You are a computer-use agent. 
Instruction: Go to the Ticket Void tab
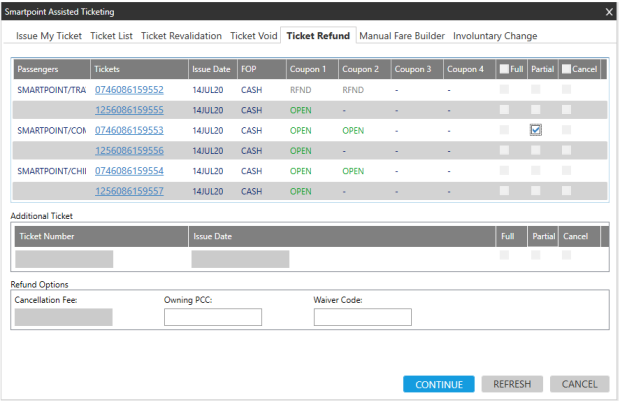coord(254,36)
